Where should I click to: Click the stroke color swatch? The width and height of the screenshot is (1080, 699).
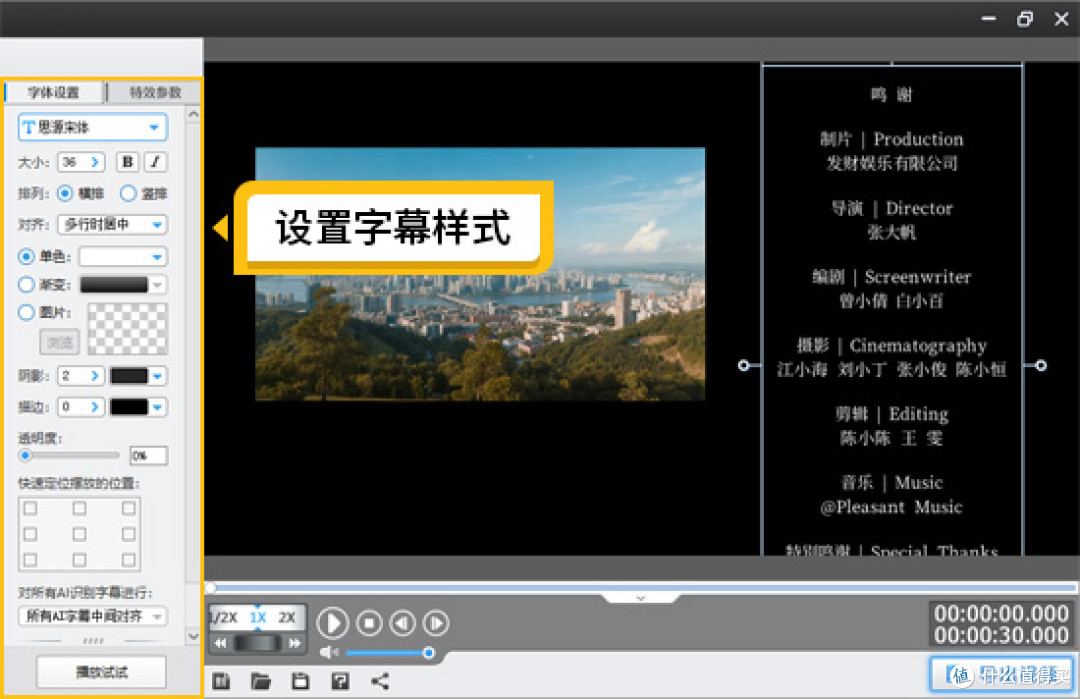pyautogui.click(x=129, y=407)
